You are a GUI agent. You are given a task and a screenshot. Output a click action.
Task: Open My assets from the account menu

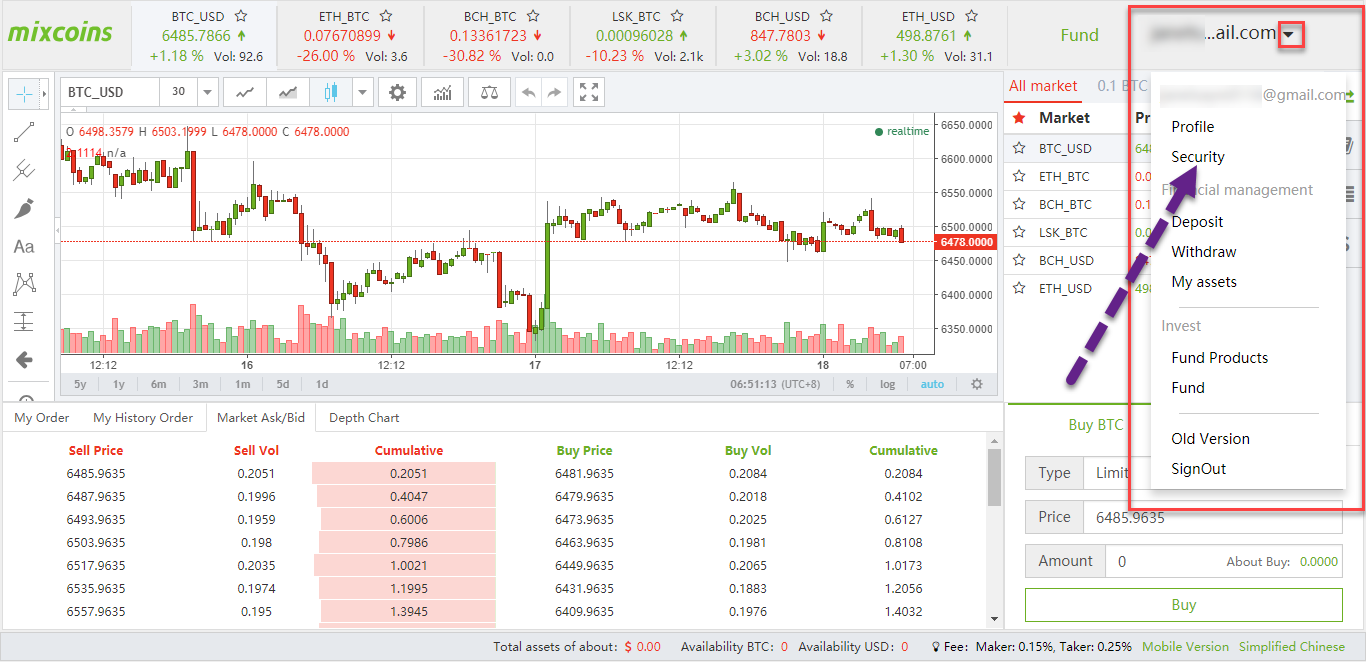pyautogui.click(x=1204, y=282)
